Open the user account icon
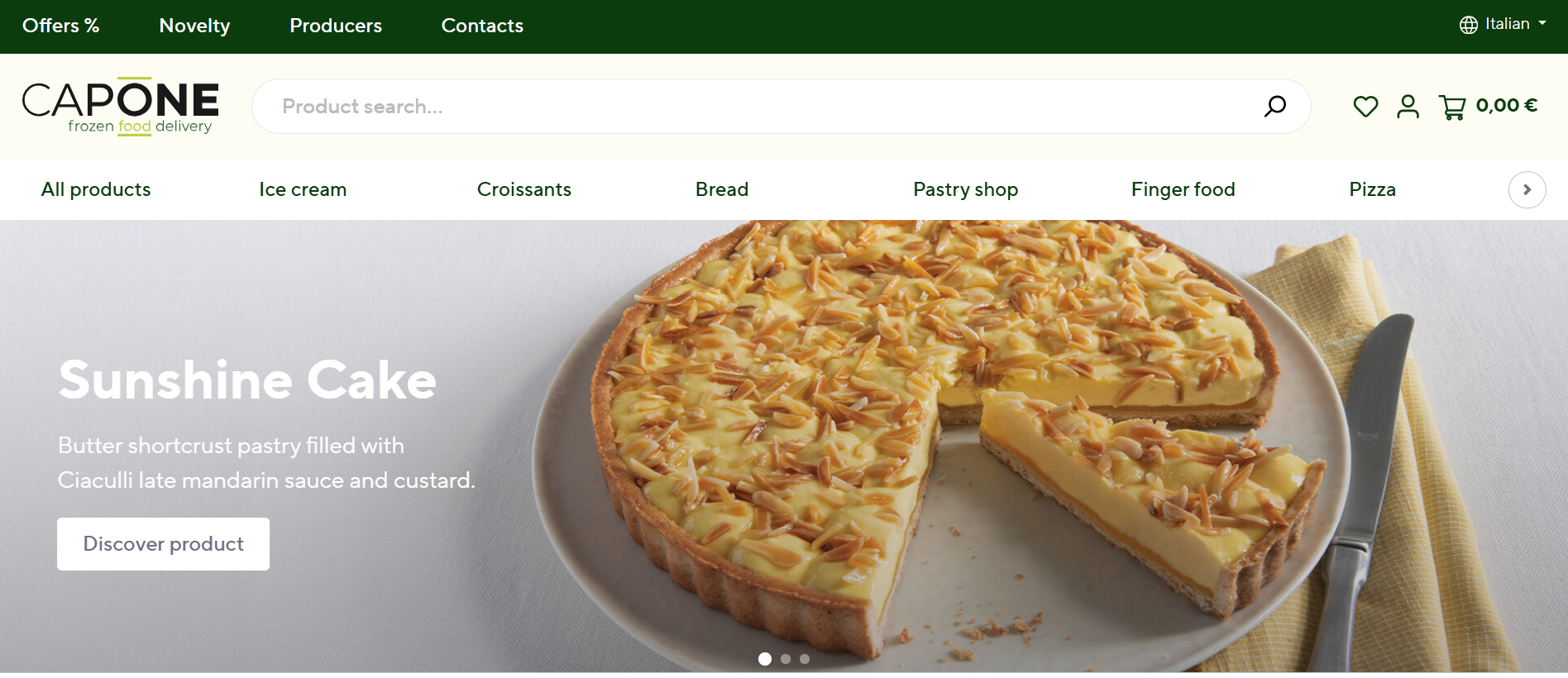 pos(1408,106)
